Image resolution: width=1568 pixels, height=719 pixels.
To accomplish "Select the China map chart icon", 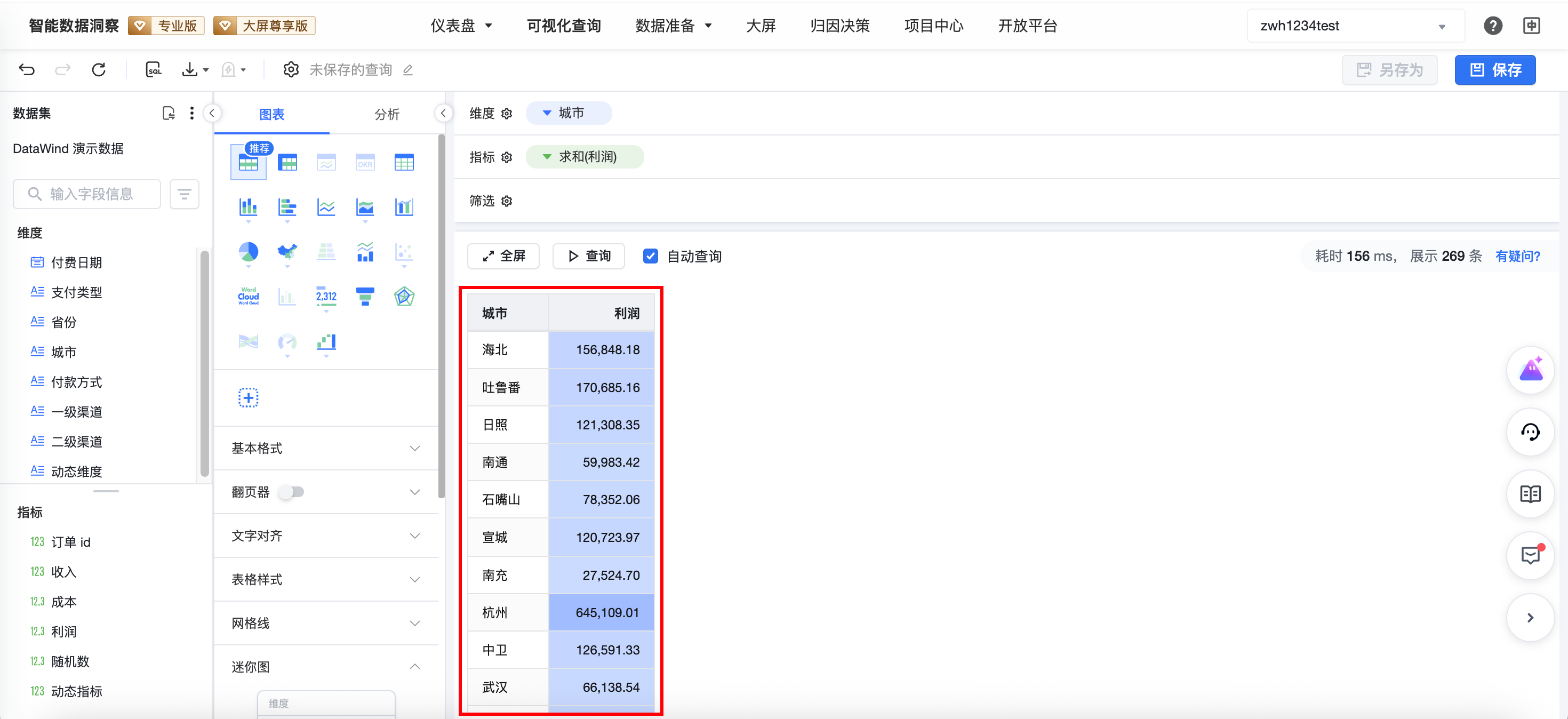I will tap(287, 252).
